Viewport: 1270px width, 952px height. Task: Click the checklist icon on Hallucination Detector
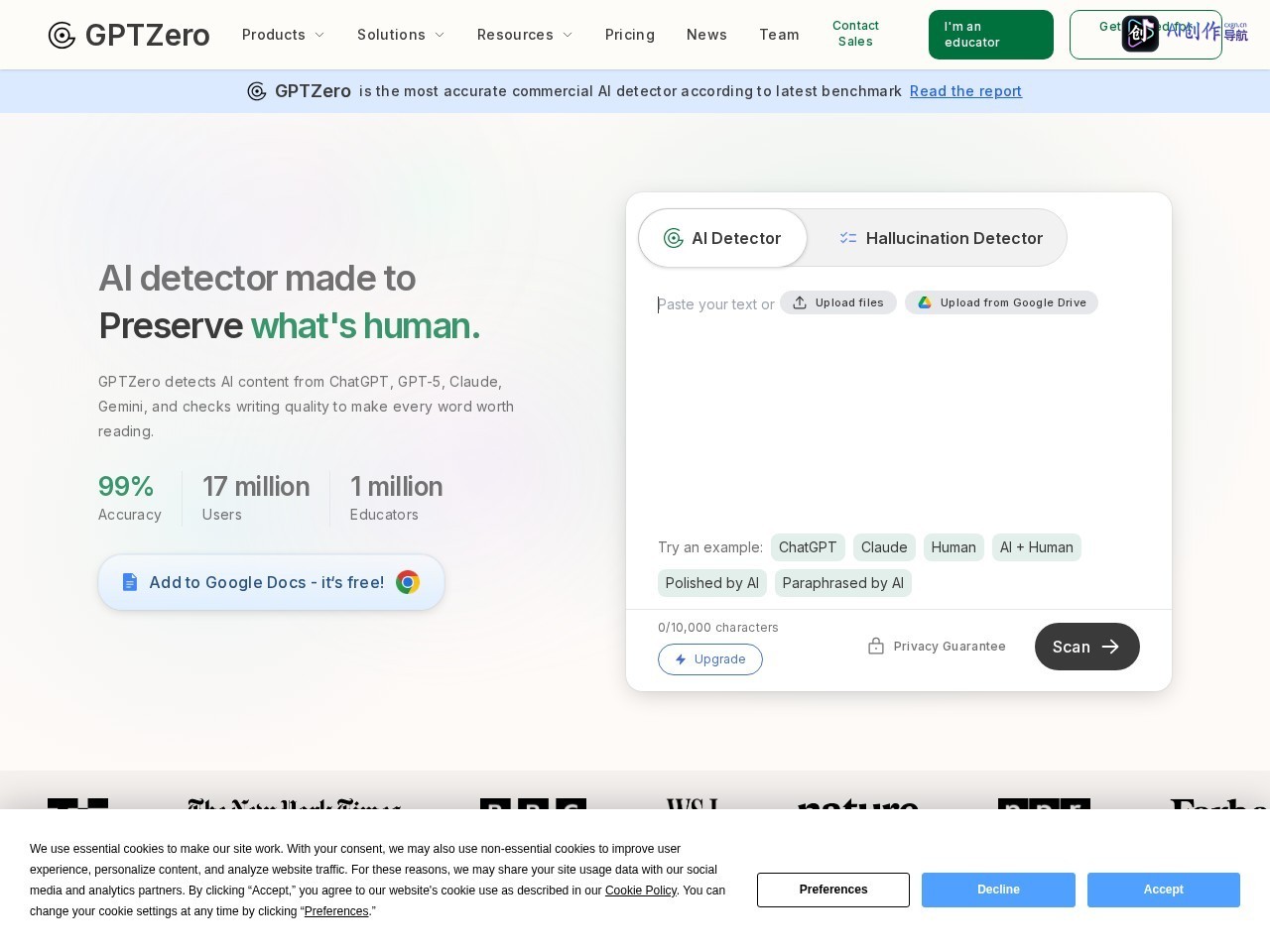[848, 238]
